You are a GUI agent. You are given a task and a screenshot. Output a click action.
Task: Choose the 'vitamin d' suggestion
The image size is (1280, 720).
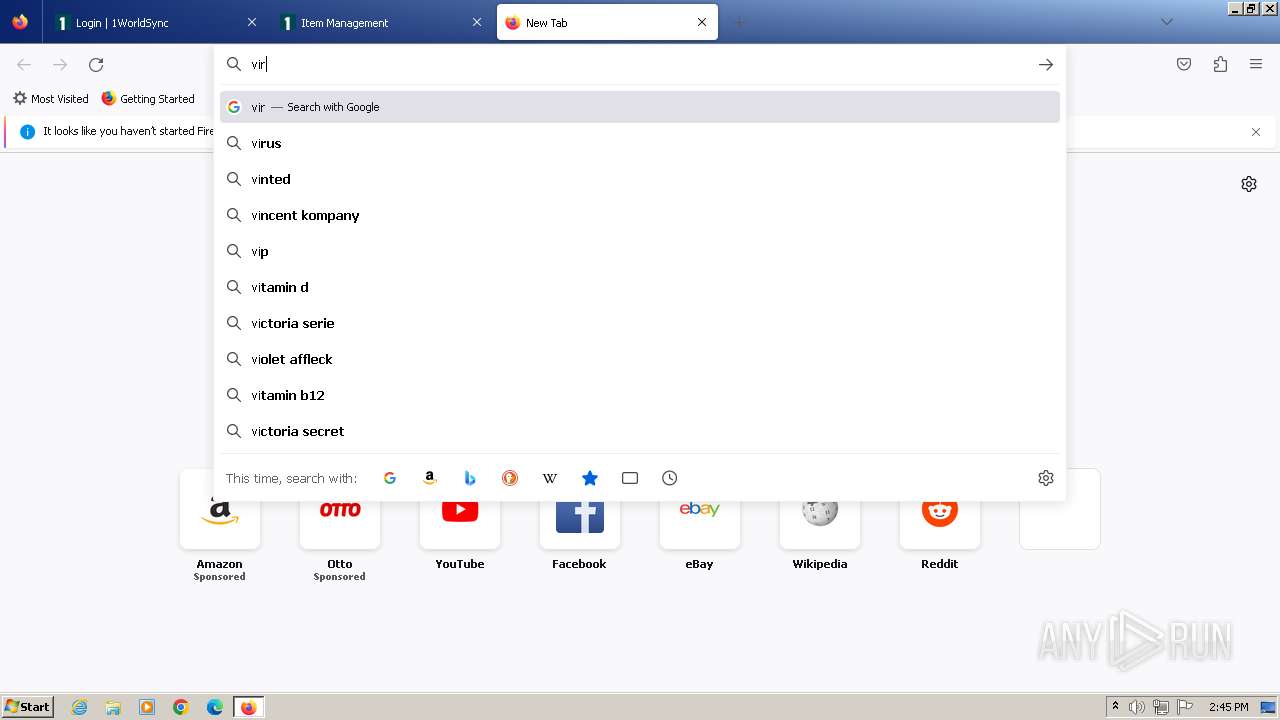640,287
